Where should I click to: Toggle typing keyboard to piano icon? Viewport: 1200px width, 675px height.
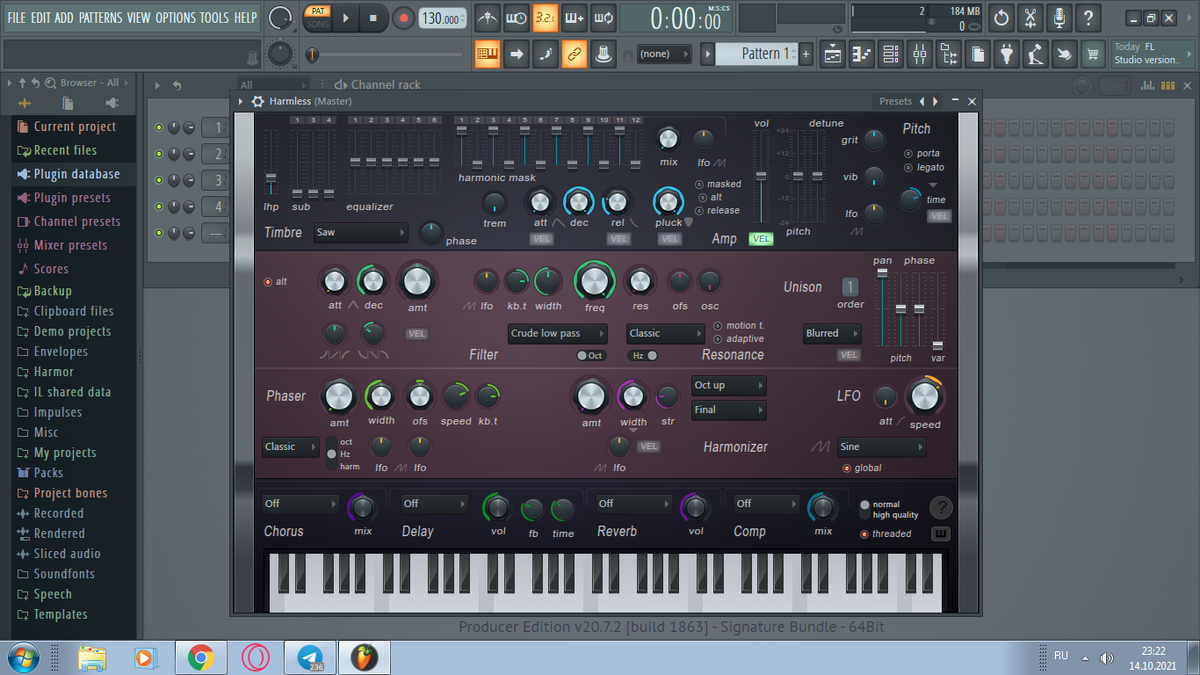488,54
